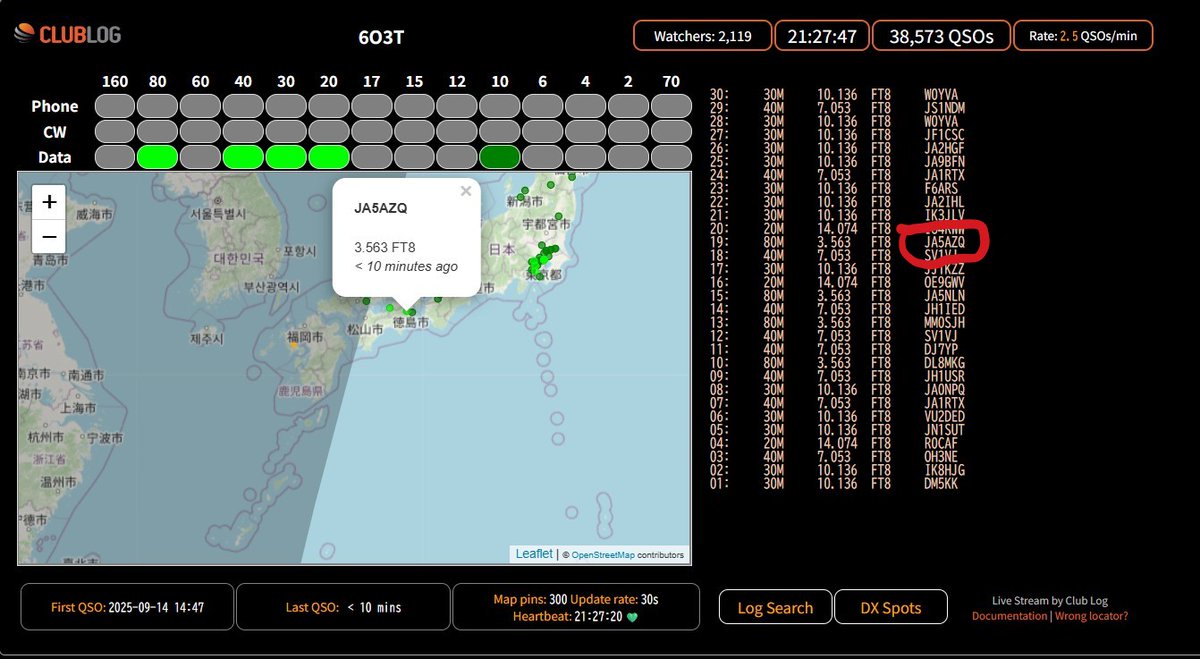Open the Documentation link
This screenshot has height=659, width=1200.
(1009, 616)
